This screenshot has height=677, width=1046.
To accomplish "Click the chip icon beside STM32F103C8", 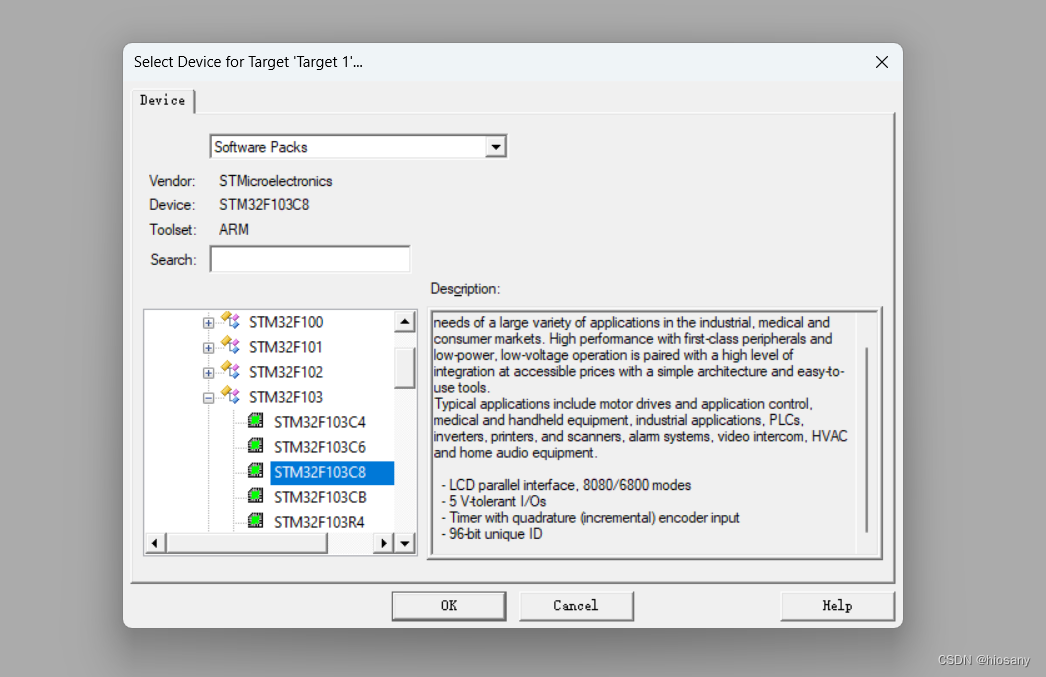I will coord(255,471).
